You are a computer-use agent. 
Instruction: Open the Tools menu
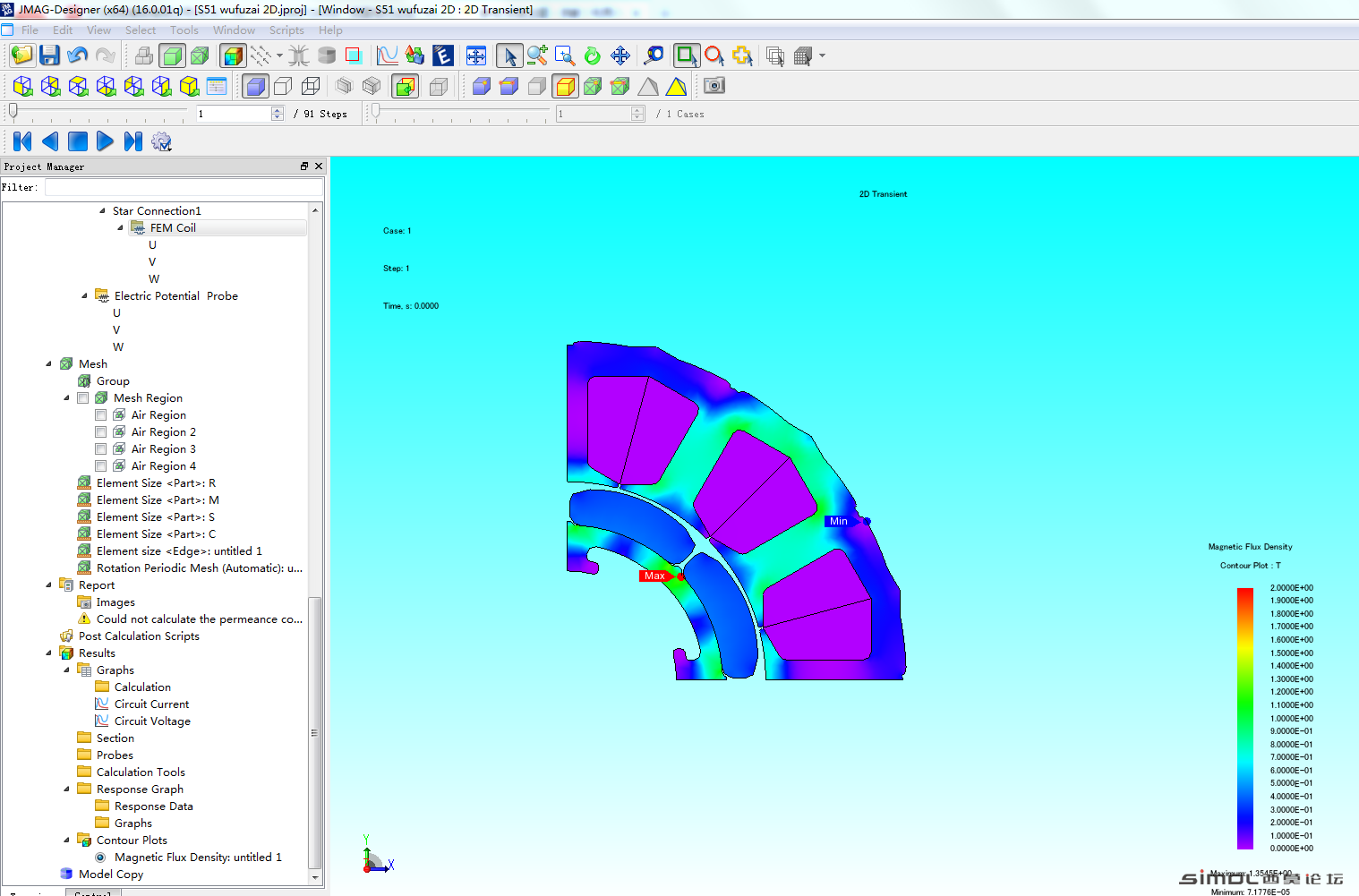pos(184,30)
